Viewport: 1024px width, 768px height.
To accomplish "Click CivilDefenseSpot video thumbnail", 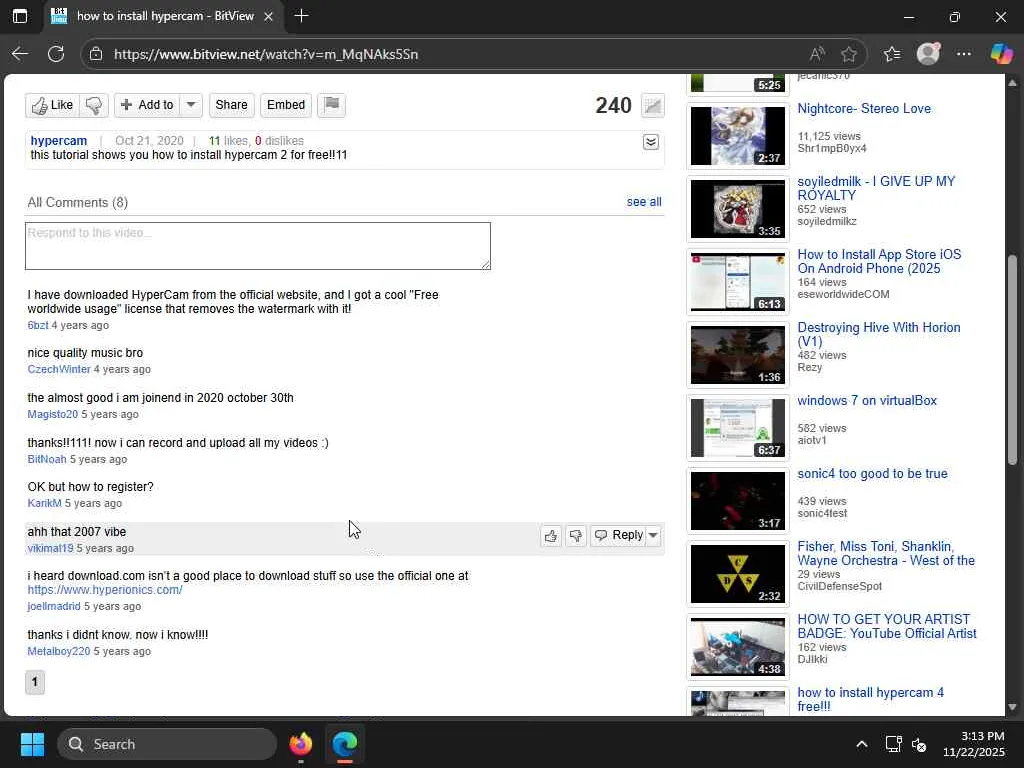I will (x=738, y=575).
